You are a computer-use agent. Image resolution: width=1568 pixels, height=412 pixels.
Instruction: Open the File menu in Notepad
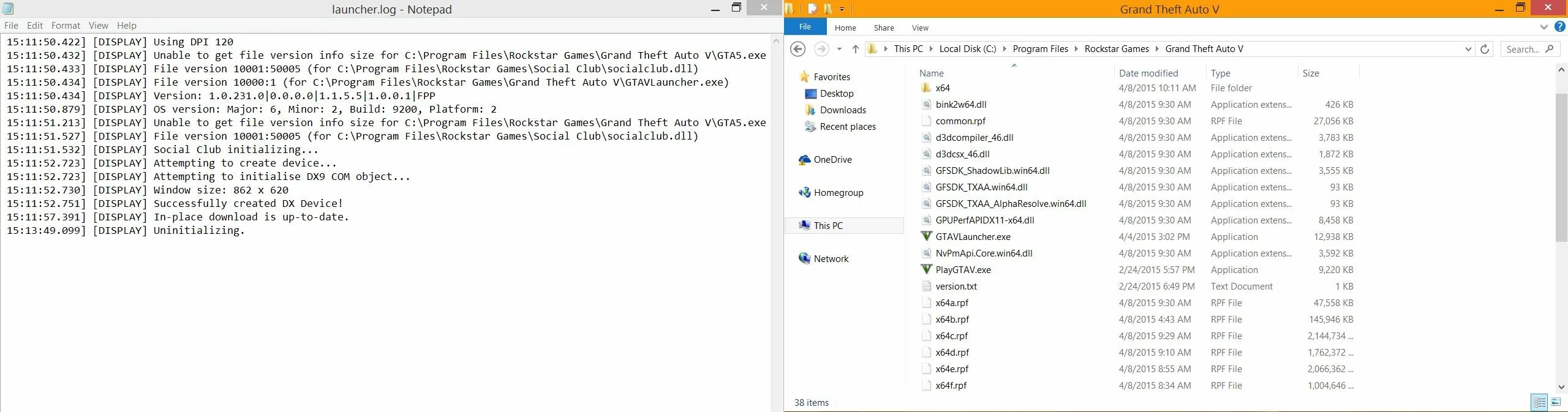11,26
